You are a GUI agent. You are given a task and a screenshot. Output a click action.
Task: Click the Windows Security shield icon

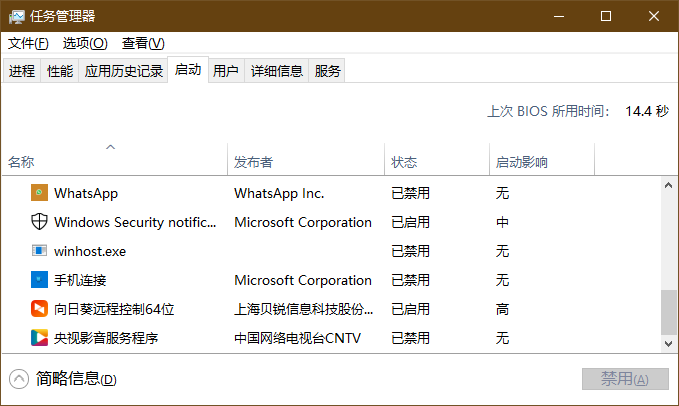39,222
